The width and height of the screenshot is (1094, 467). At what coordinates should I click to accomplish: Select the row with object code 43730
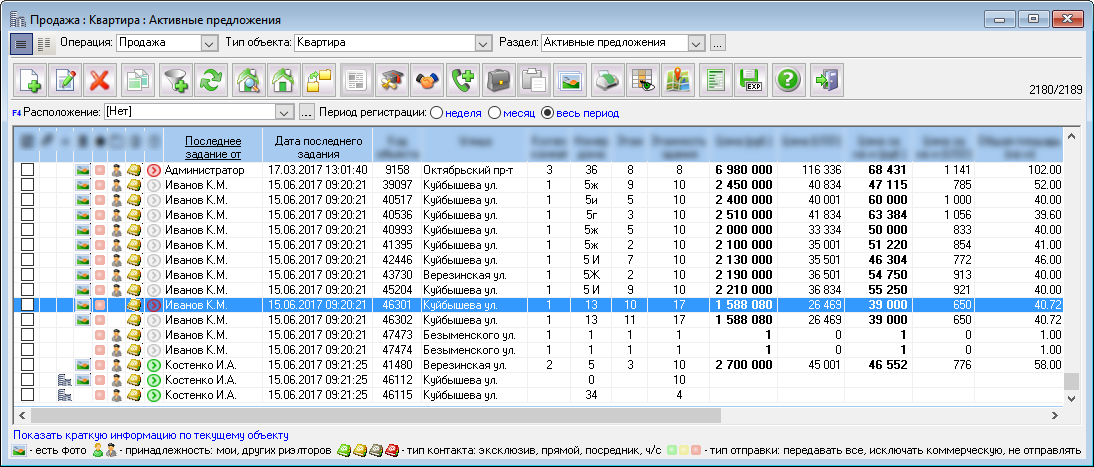(x=537, y=275)
